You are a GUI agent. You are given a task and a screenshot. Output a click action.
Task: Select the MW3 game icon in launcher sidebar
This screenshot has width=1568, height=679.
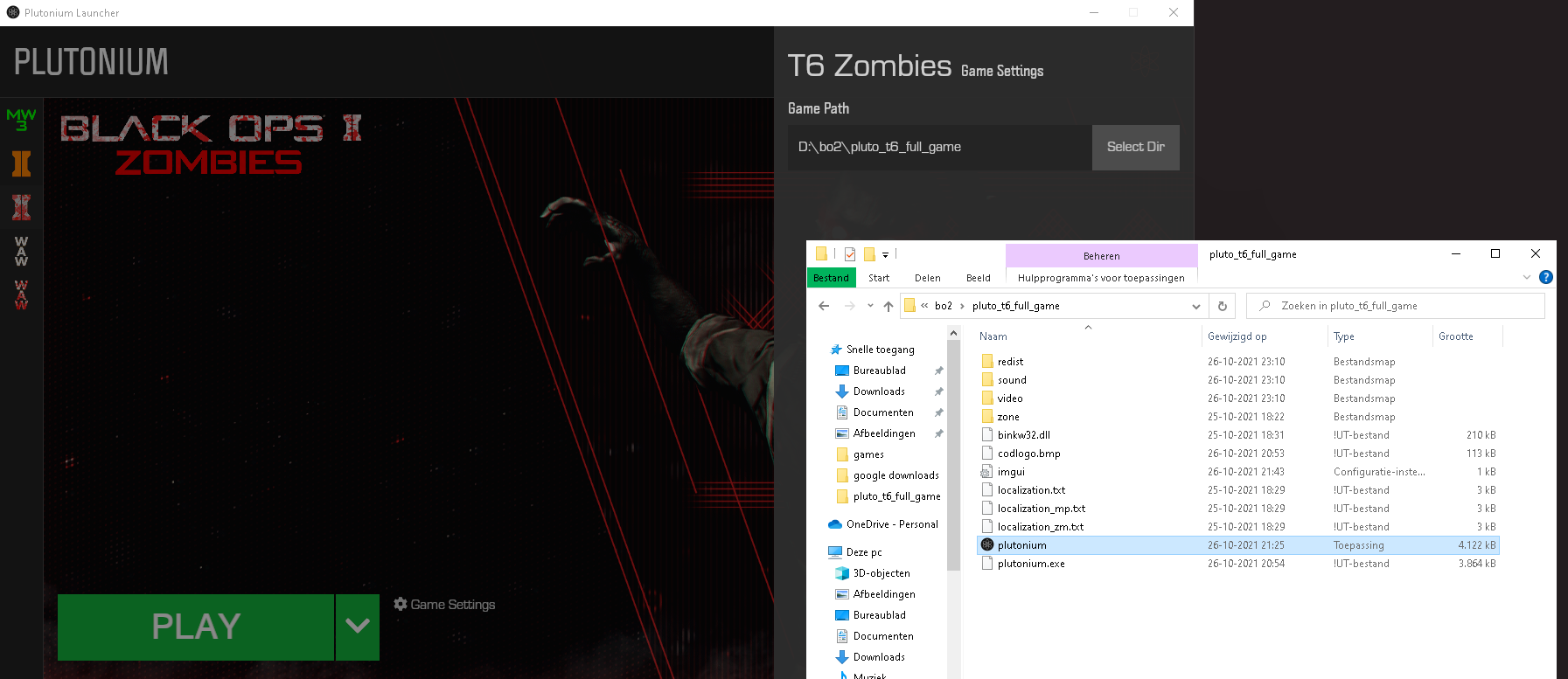(x=21, y=120)
